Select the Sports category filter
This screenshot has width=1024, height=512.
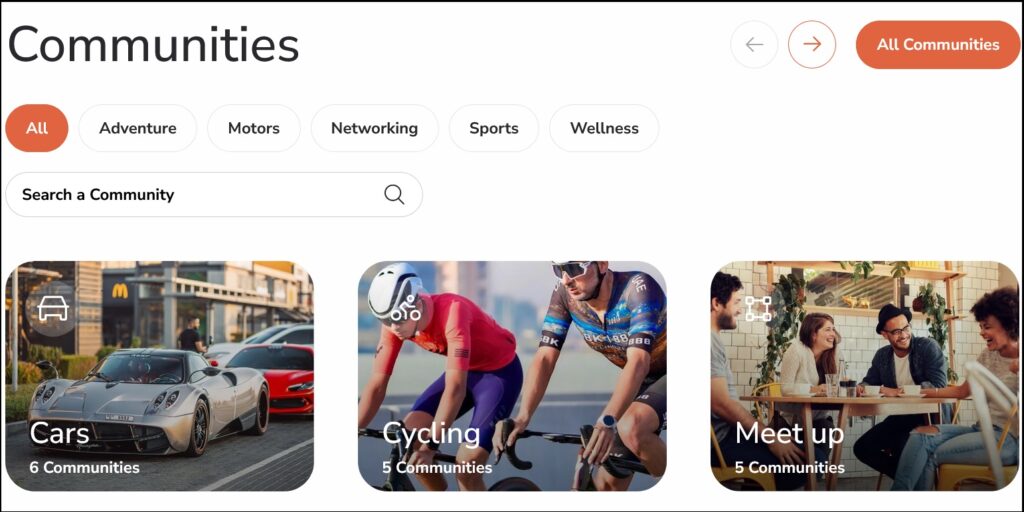(494, 128)
